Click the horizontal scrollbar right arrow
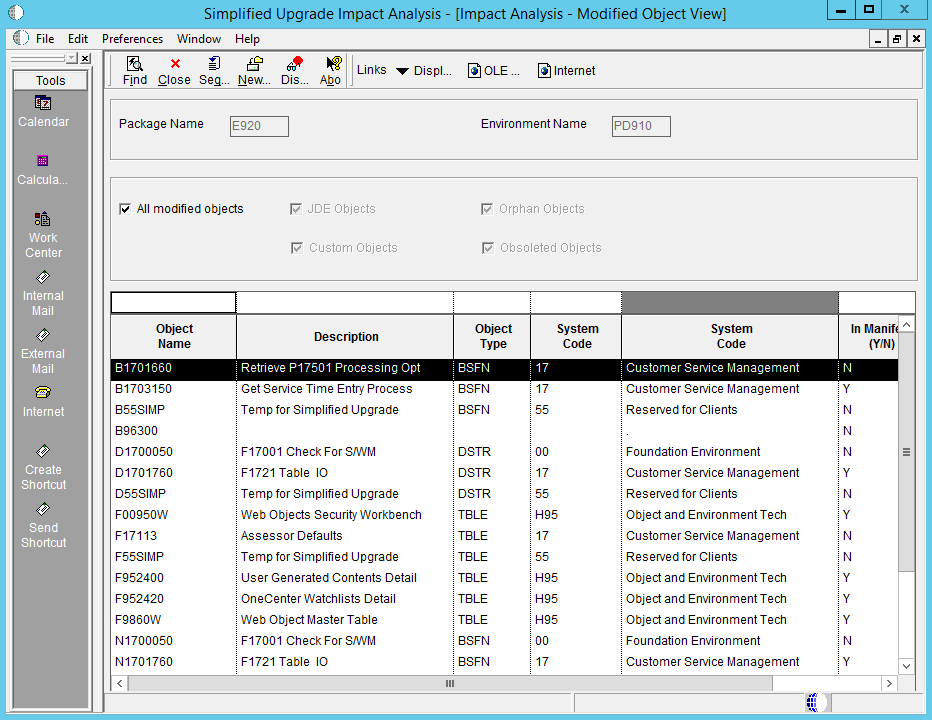 [889, 684]
